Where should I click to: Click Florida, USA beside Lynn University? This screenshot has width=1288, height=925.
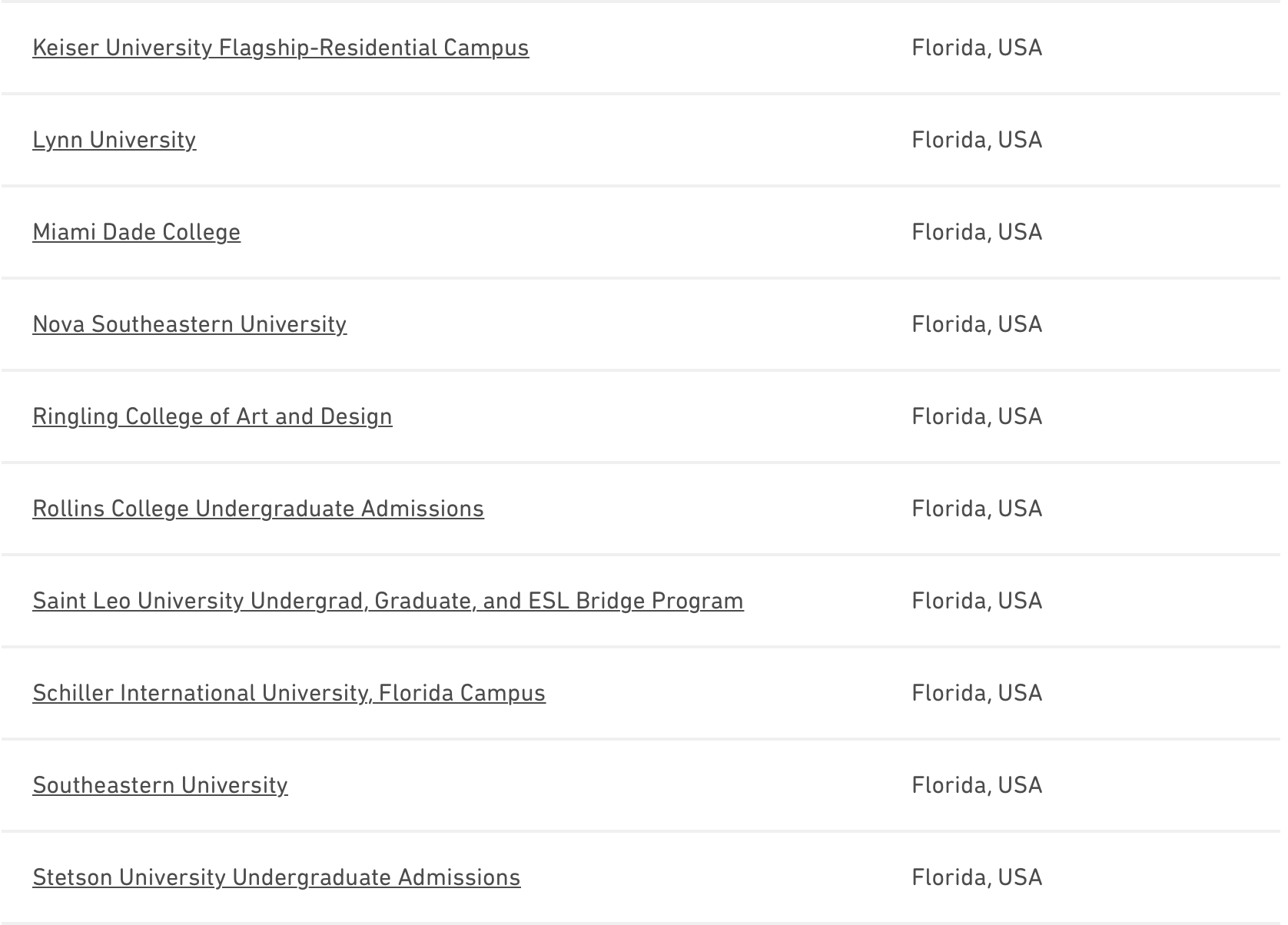tap(977, 140)
